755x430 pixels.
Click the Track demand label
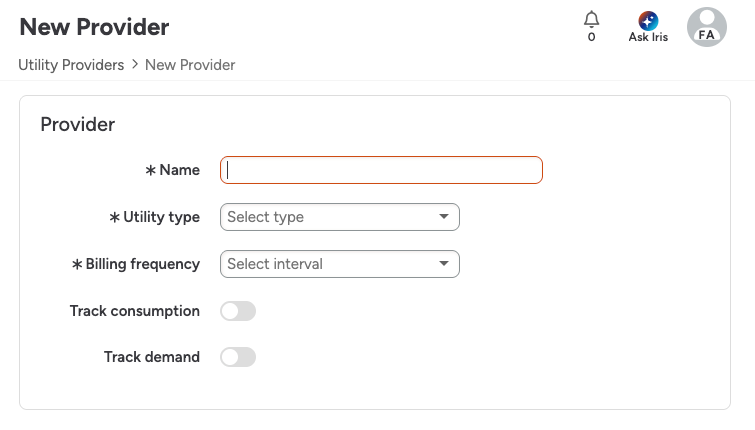point(152,357)
